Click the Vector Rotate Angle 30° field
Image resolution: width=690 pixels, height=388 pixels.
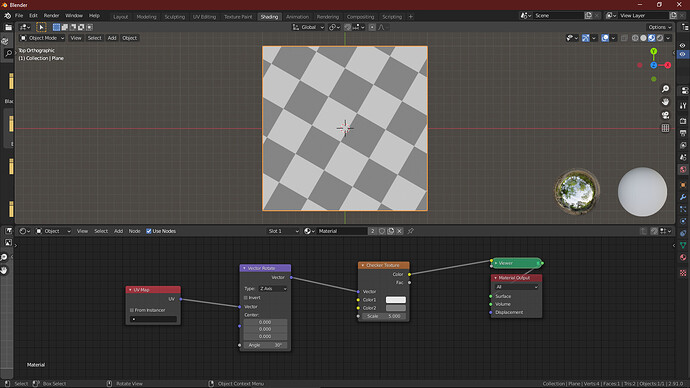tap(265, 345)
